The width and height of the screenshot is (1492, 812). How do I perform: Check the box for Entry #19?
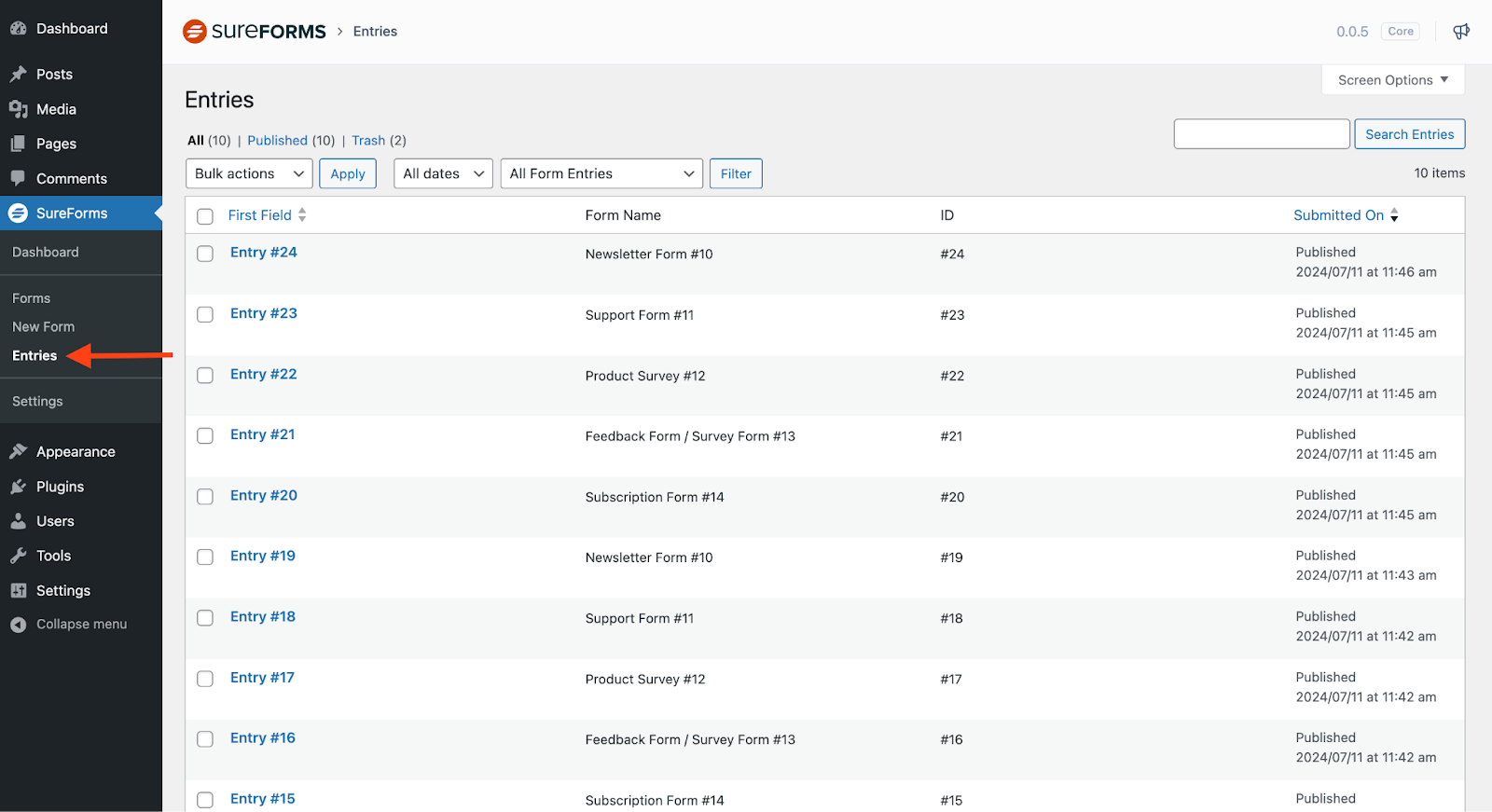coord(205,557)
